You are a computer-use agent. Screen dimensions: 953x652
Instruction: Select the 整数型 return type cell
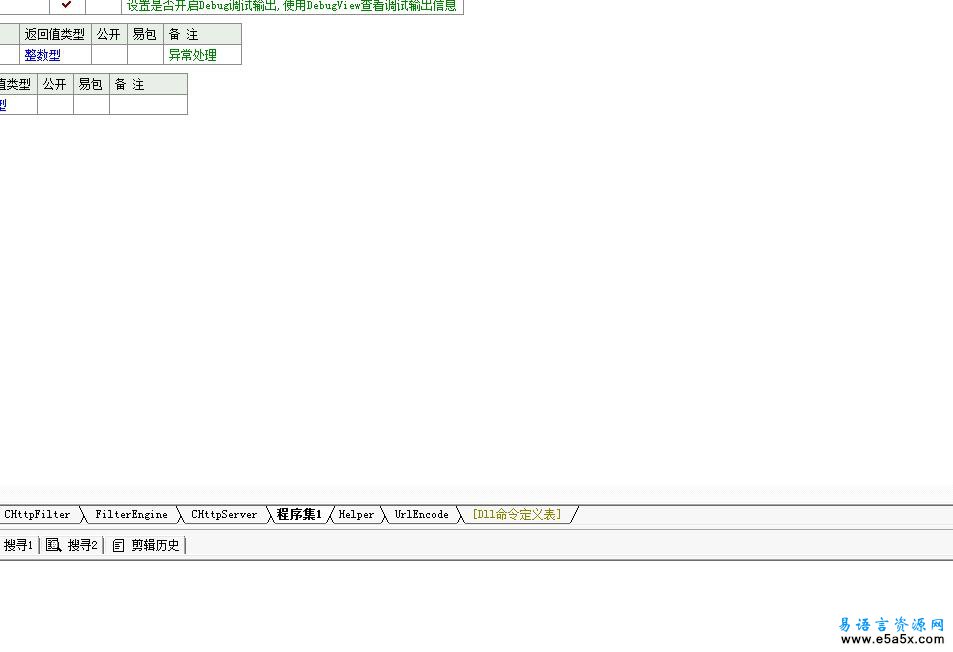tap(55, 55)
